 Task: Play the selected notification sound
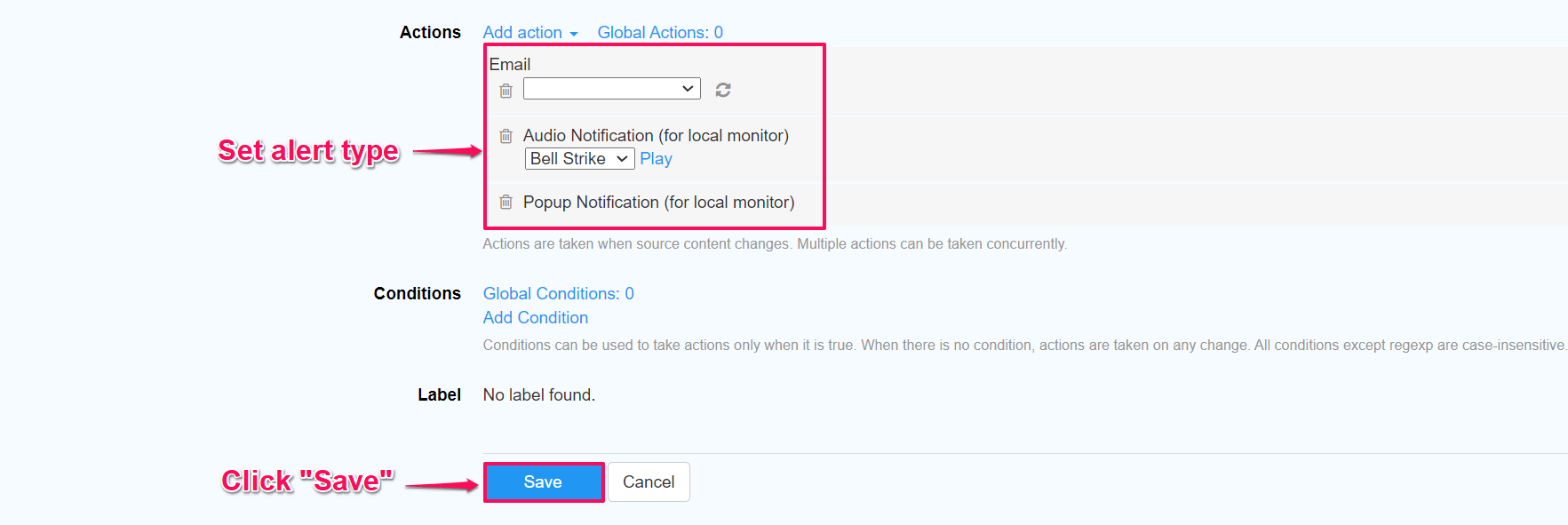point(656,159)
